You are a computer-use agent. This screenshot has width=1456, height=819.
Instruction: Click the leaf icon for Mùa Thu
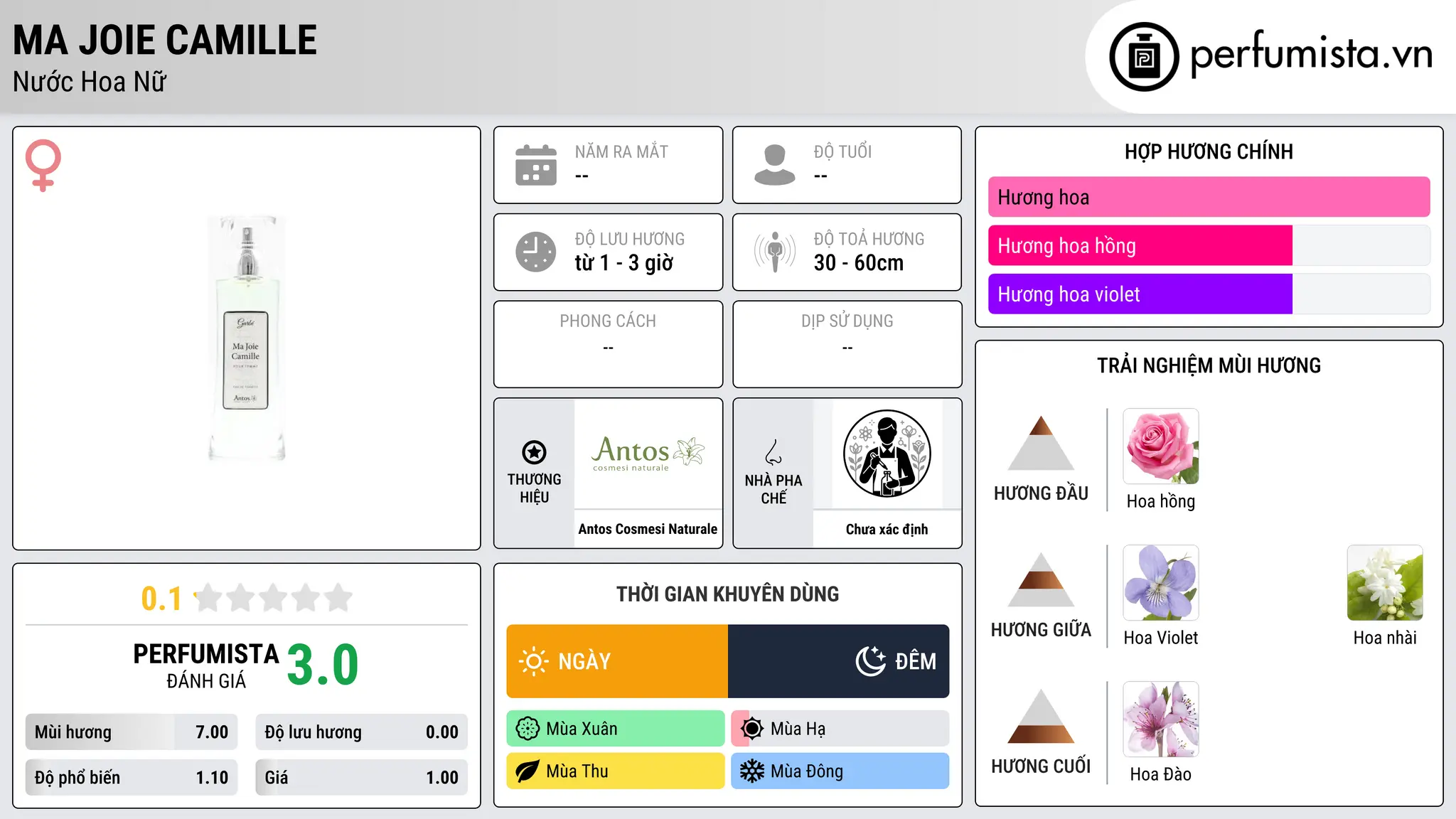[x=528, y=771]
